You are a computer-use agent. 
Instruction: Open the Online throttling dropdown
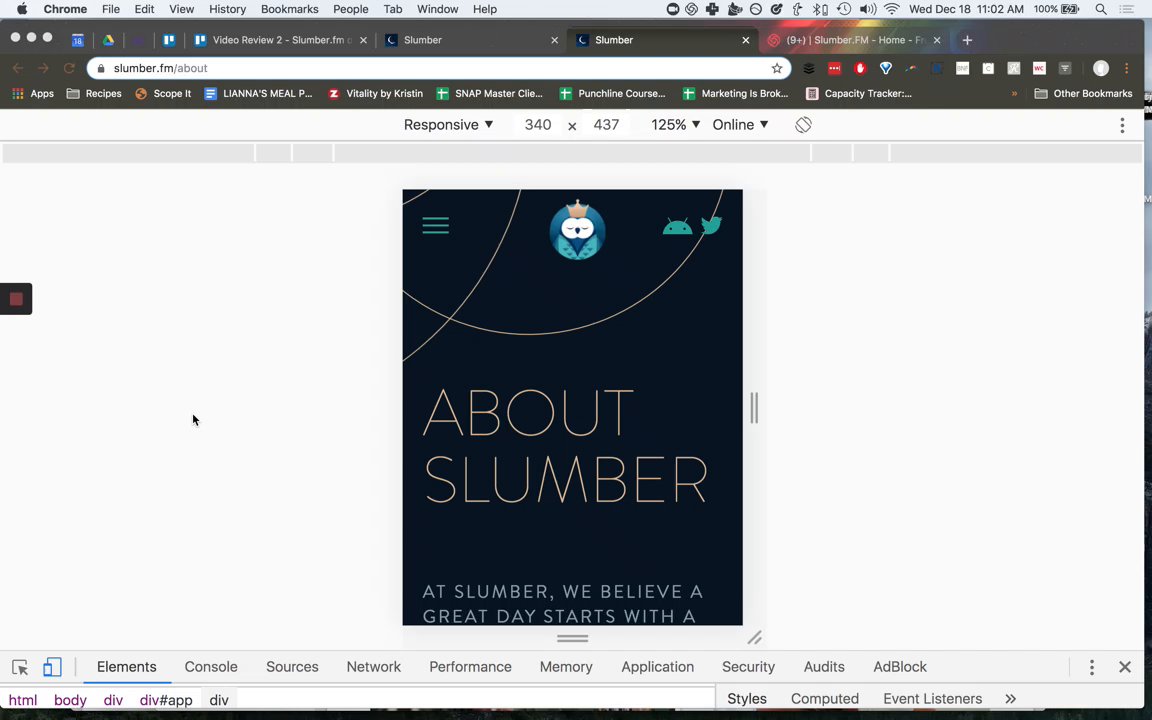click(x=740, y=125)
